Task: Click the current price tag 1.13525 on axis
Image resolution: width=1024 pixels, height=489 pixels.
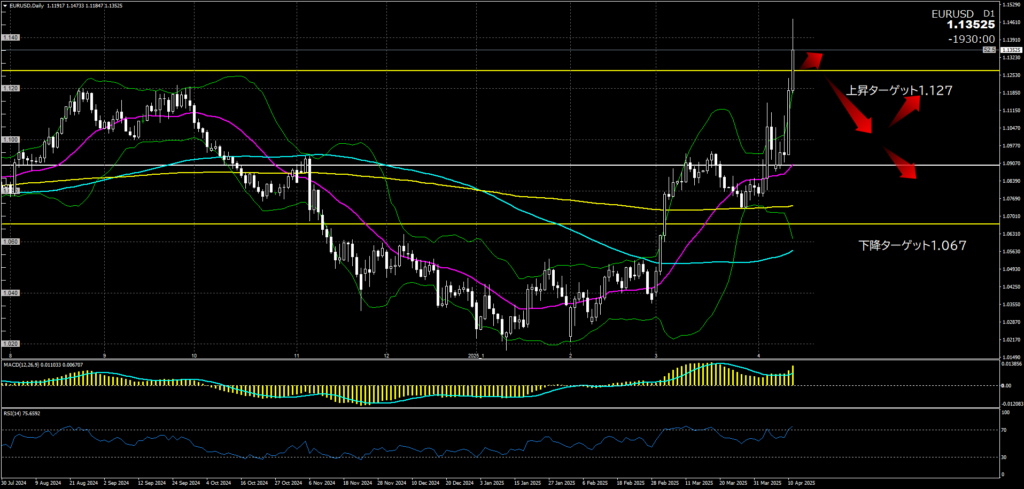Action: pyautogui.click(x=1009, y=49)
